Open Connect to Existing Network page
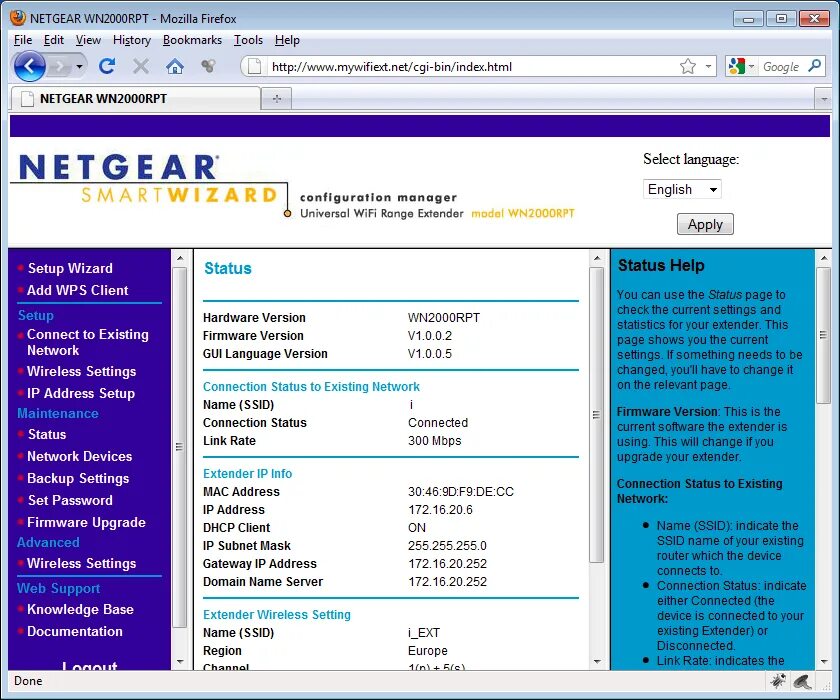Viewport: 840px width, 700px height. tap(88, 342)
